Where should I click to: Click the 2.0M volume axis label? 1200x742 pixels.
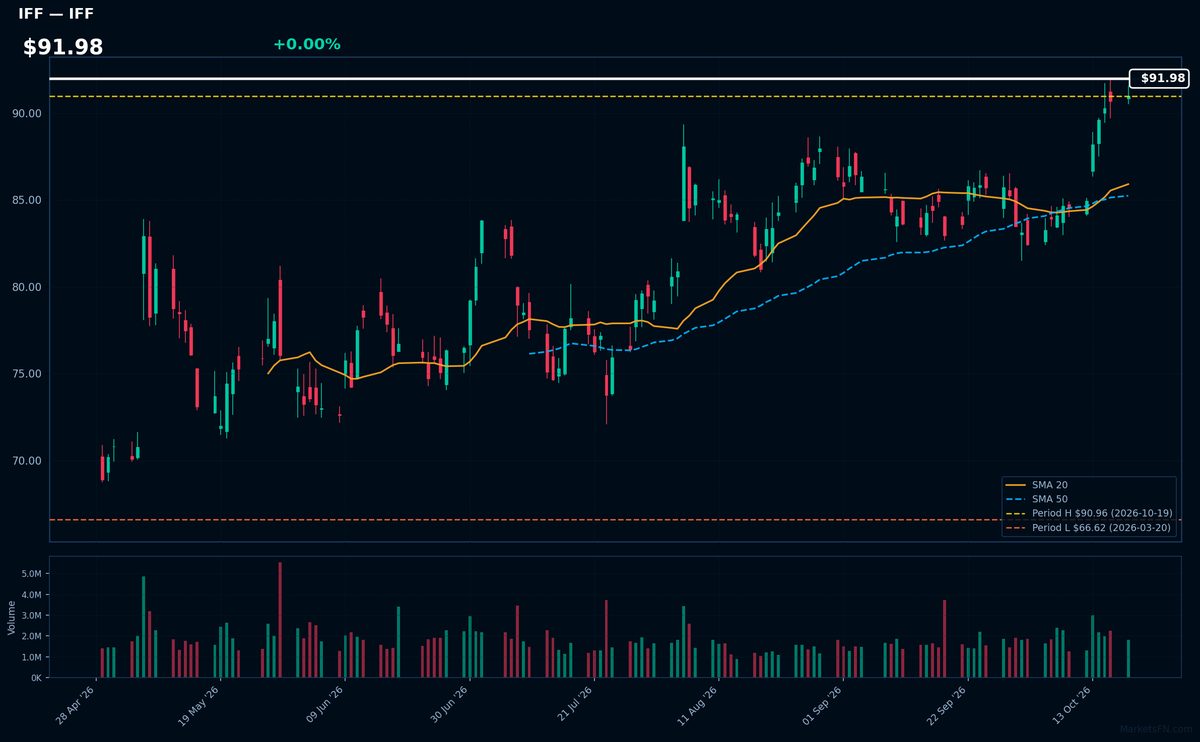30,637
